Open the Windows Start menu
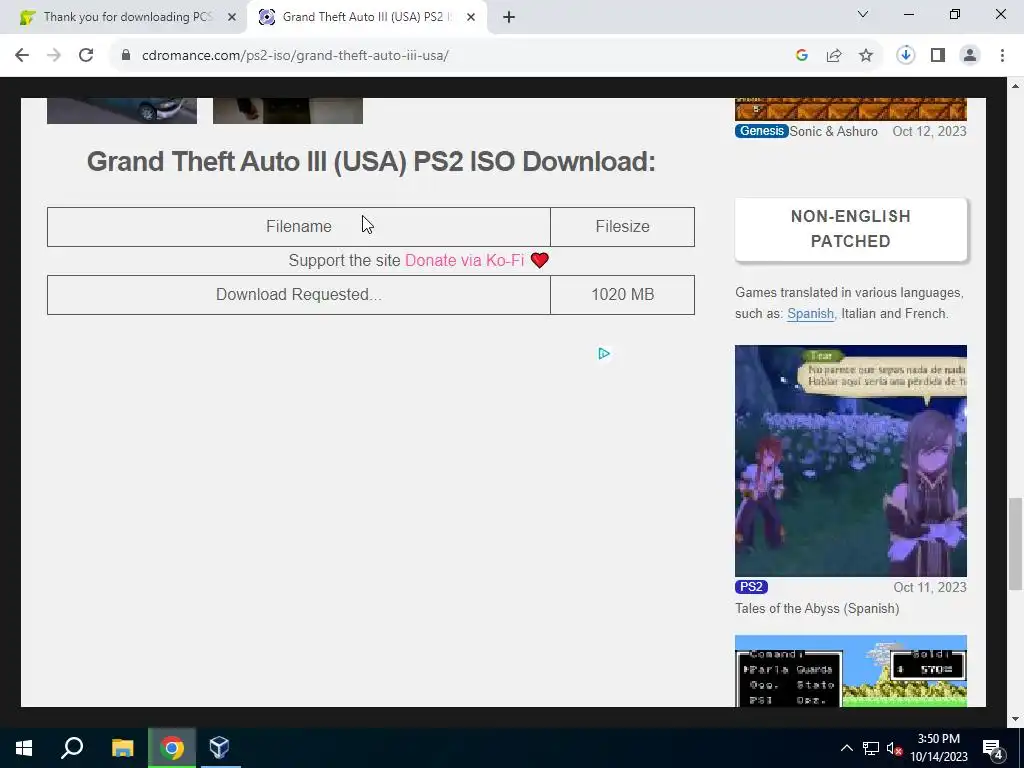Viewport: 1024px width, 768px height. click(24, 748)
